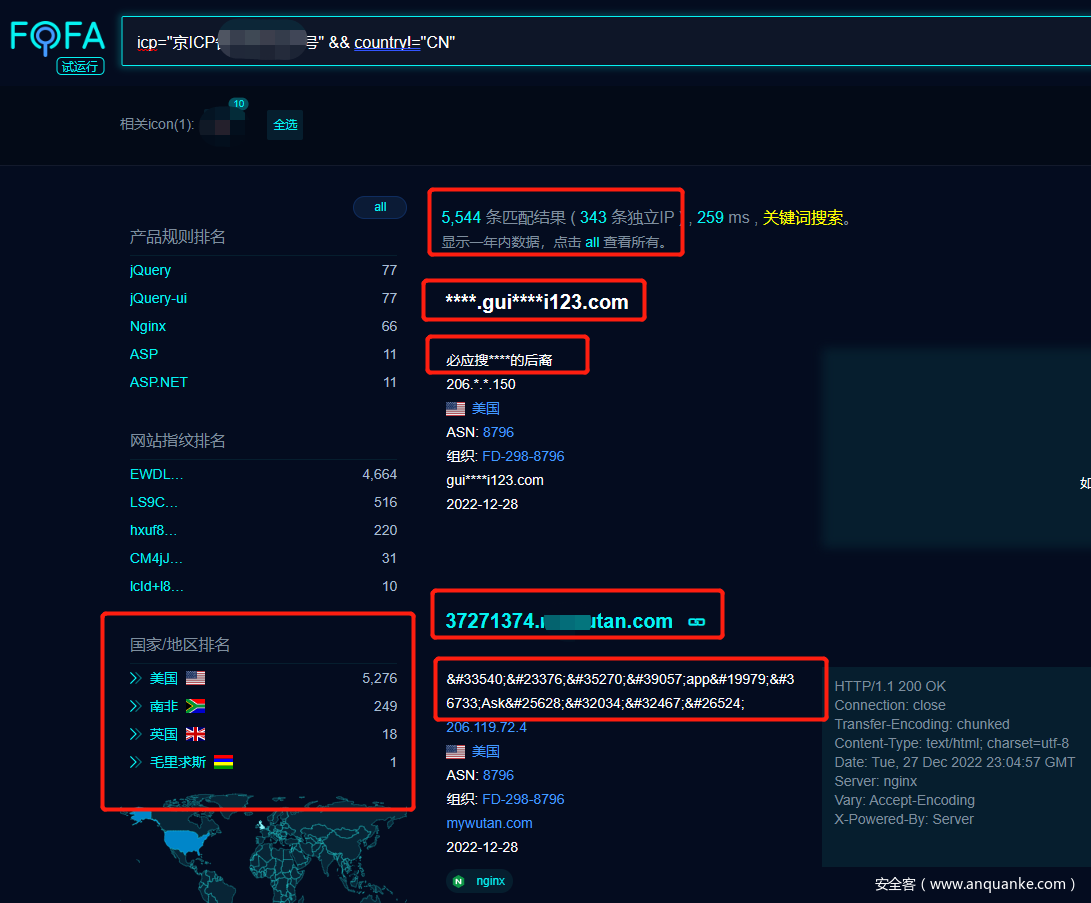Screen dimensions: 1091x903
Task: Filter by Nginx product rule
Action: [148, 326]
